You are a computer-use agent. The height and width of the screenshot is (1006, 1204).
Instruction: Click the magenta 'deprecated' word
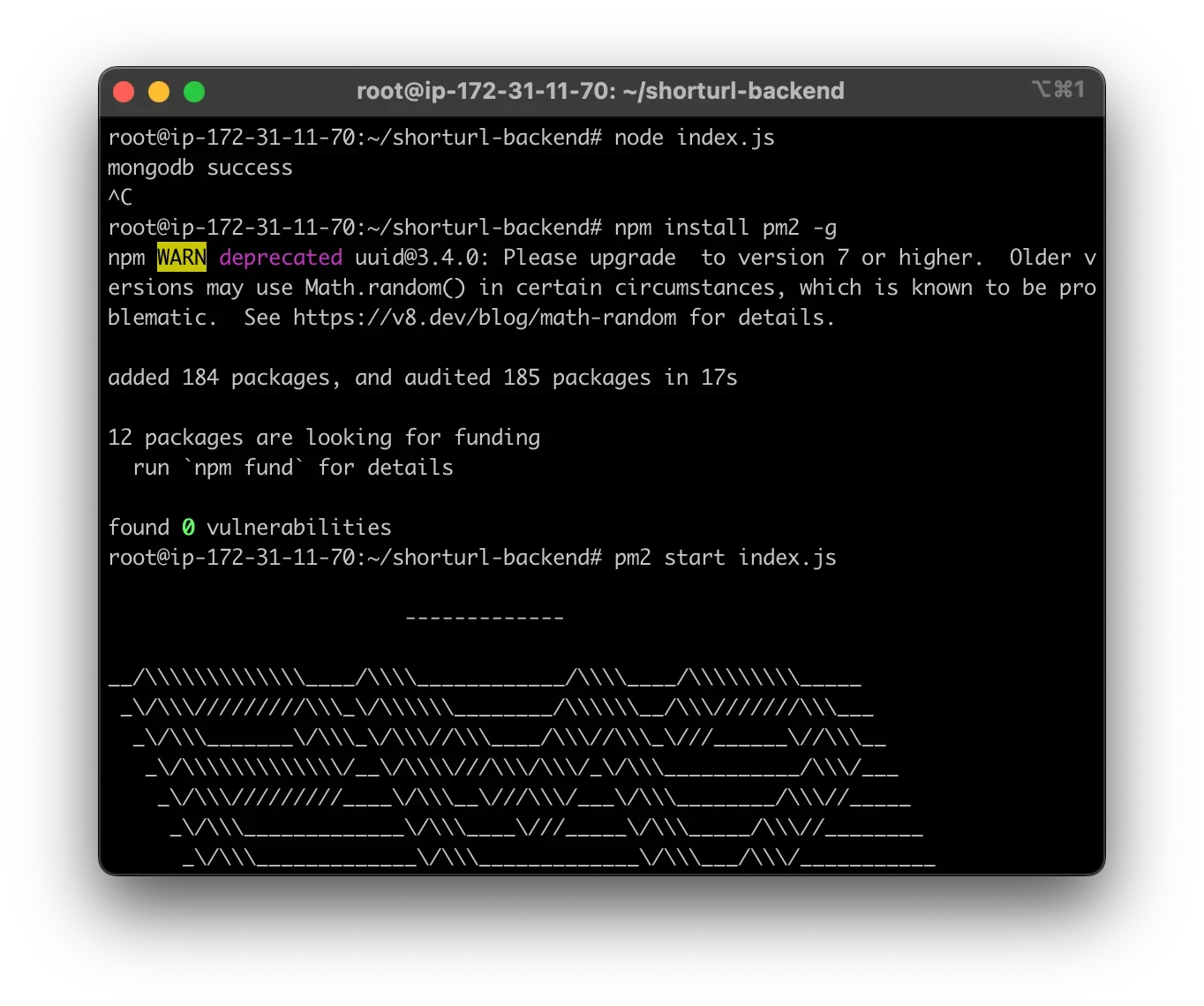pyautogui.click(x=281, y=258)
